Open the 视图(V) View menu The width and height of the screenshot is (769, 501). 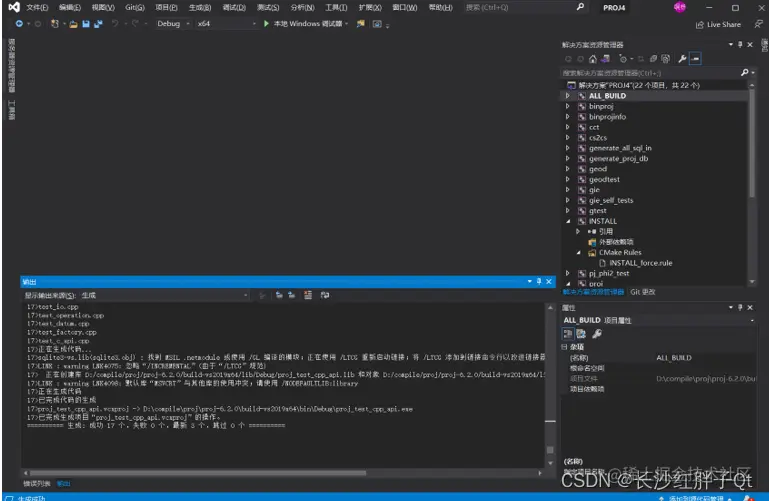(x=103, y=7)
